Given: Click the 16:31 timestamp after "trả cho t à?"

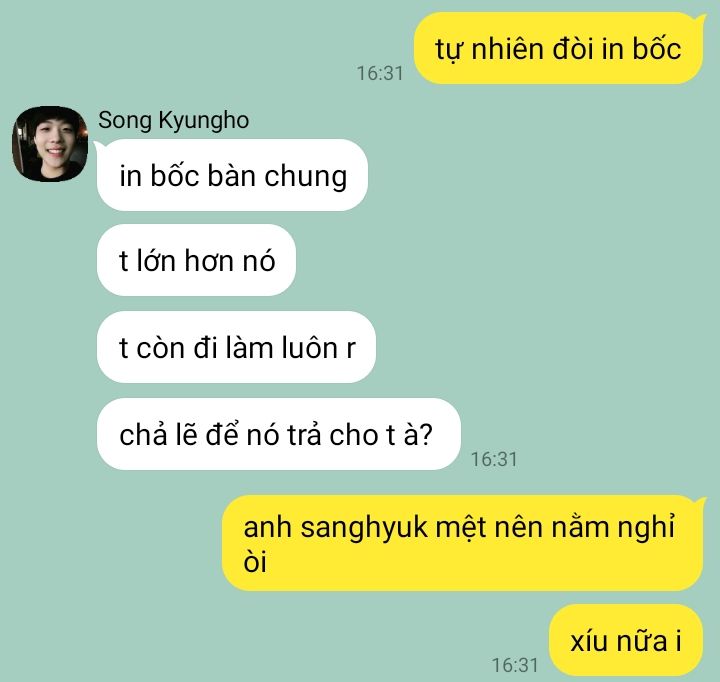Looking at the screenshot, I should point(494,459).
